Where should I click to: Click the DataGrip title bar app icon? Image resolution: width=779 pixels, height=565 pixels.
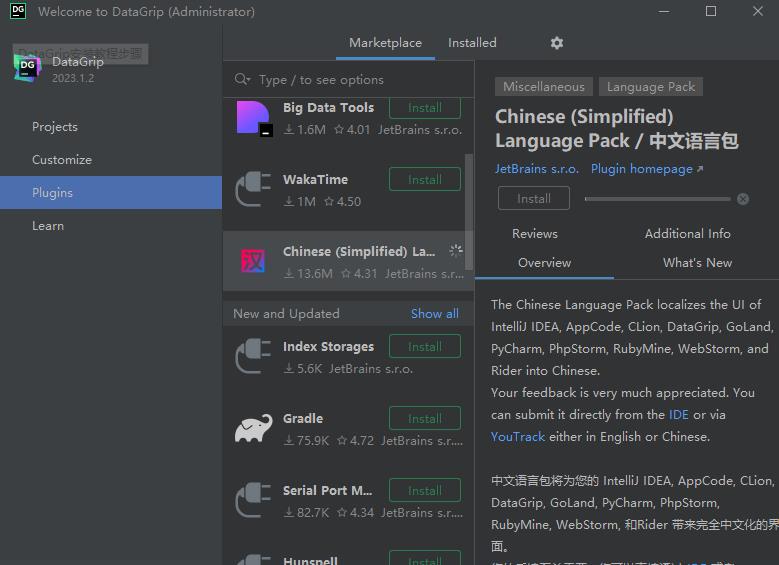coord(18,10)
